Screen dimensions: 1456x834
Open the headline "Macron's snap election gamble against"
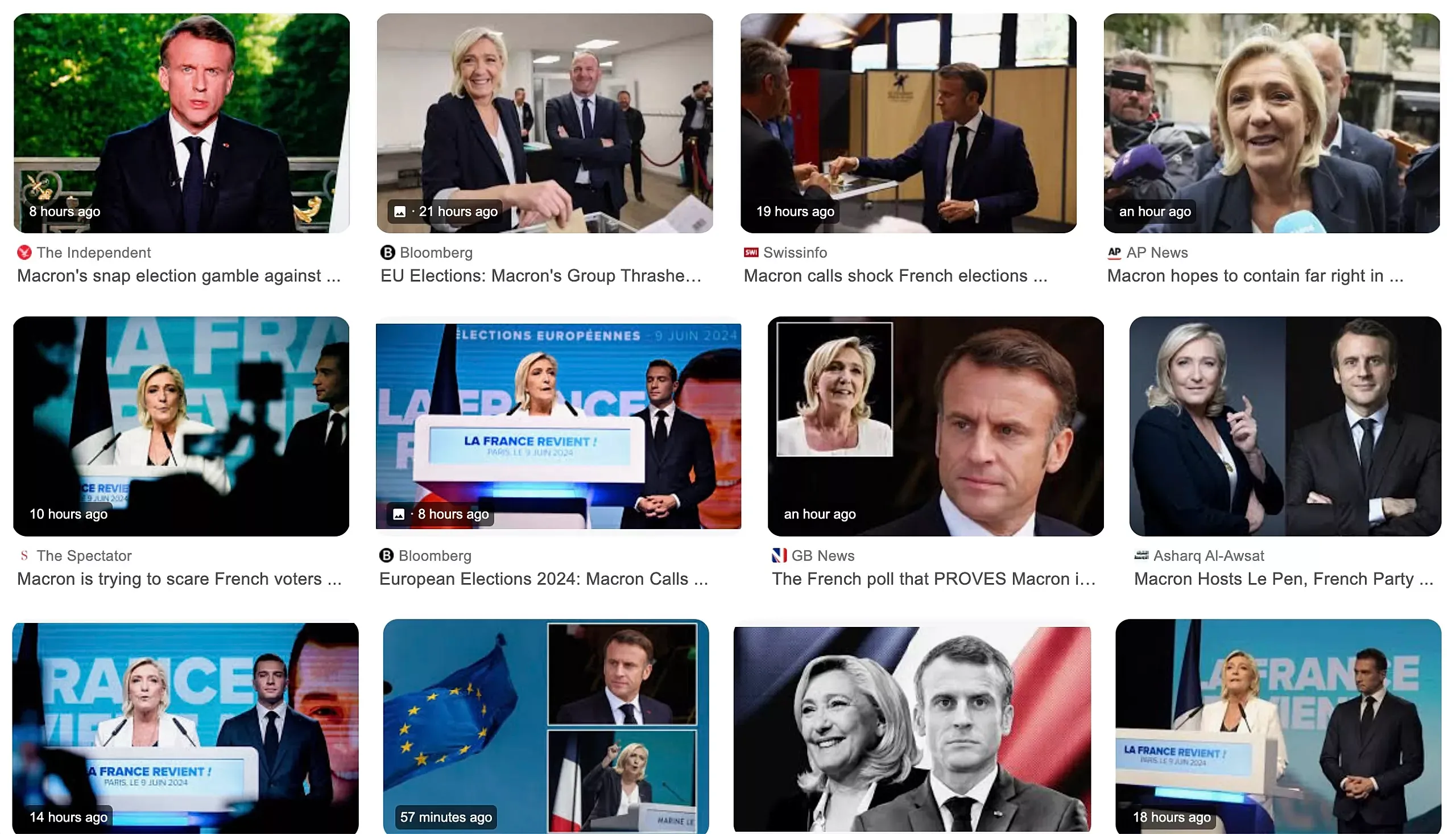coord(178,276)
